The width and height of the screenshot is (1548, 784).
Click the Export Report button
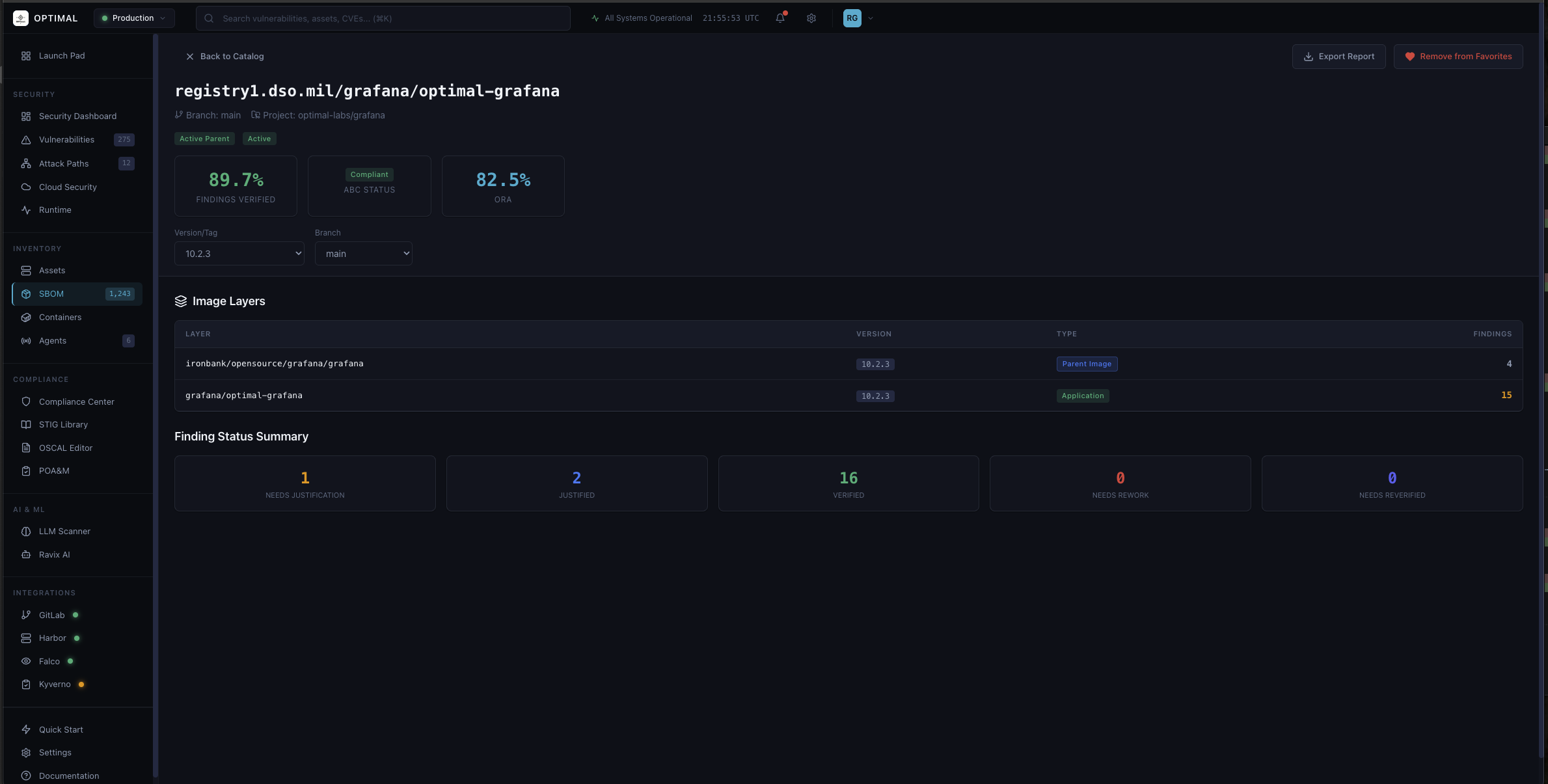tap(1338, 57)
